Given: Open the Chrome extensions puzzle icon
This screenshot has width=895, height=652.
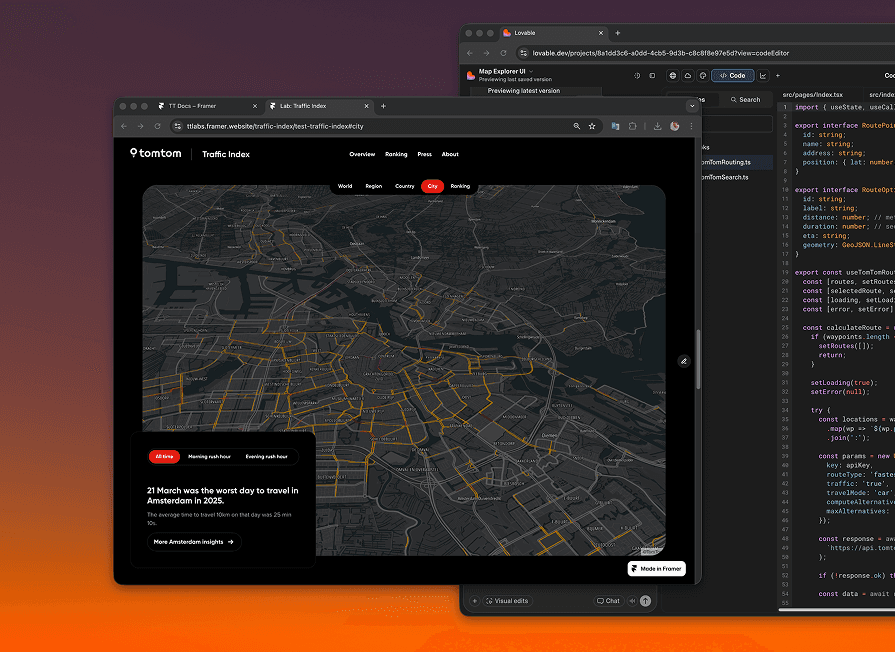Looking at the screenshot, I should click(x=632, y=126).
